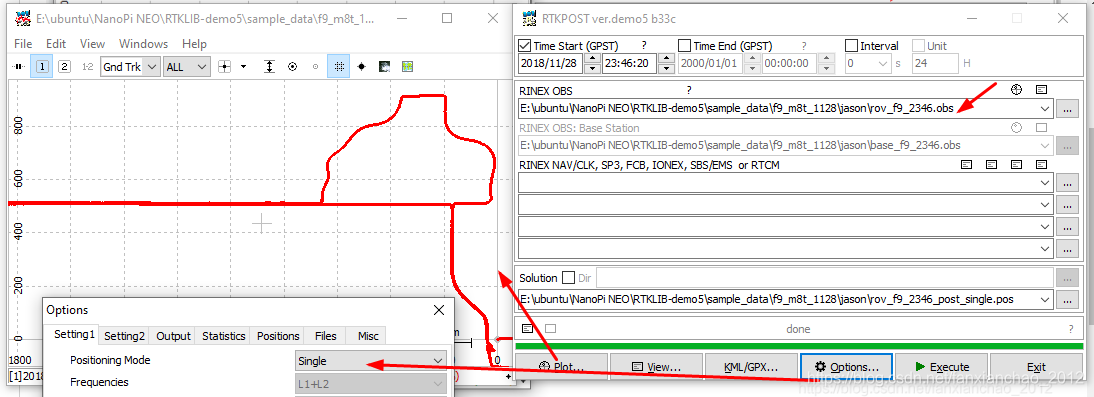Click the fit vertical range icon

point(270,67)
